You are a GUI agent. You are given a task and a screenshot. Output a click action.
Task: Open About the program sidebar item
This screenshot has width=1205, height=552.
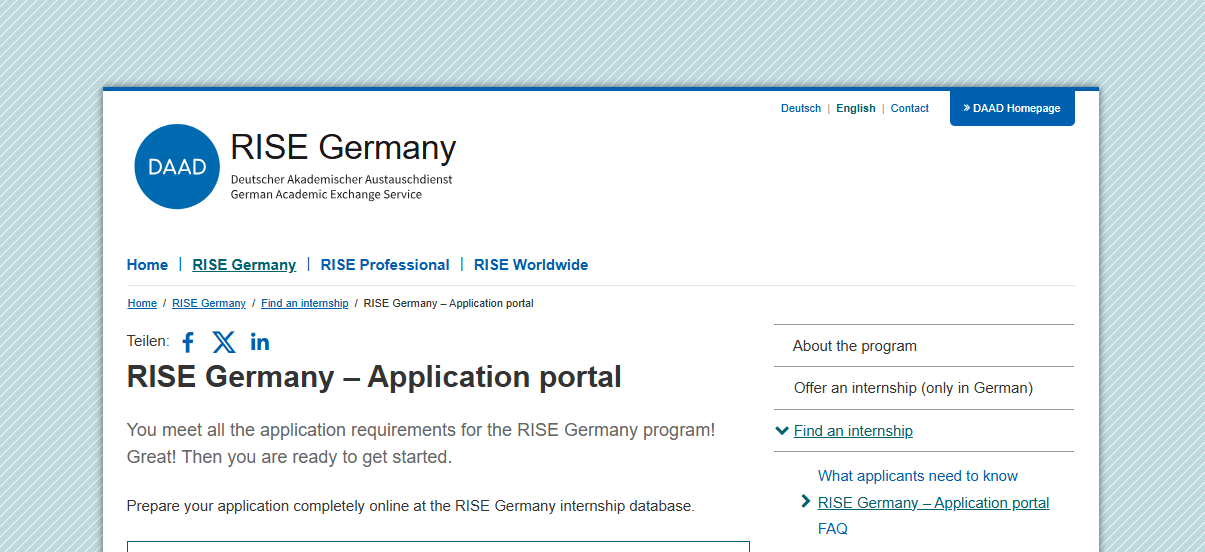(855, 346)
